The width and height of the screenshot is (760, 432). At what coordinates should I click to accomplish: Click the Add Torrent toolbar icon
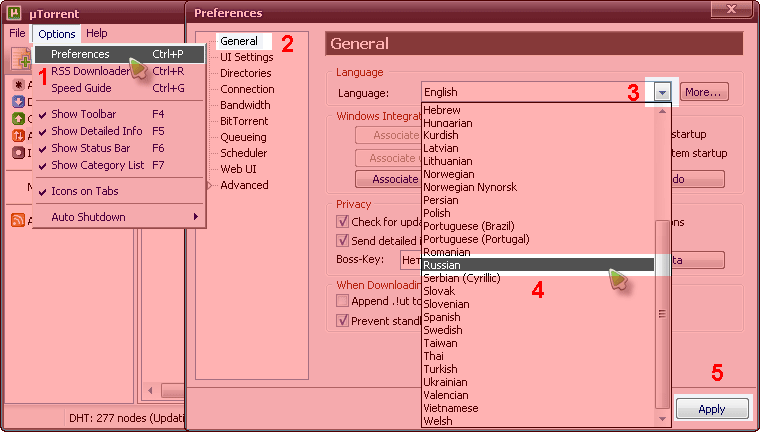click(x=22, y=60)
